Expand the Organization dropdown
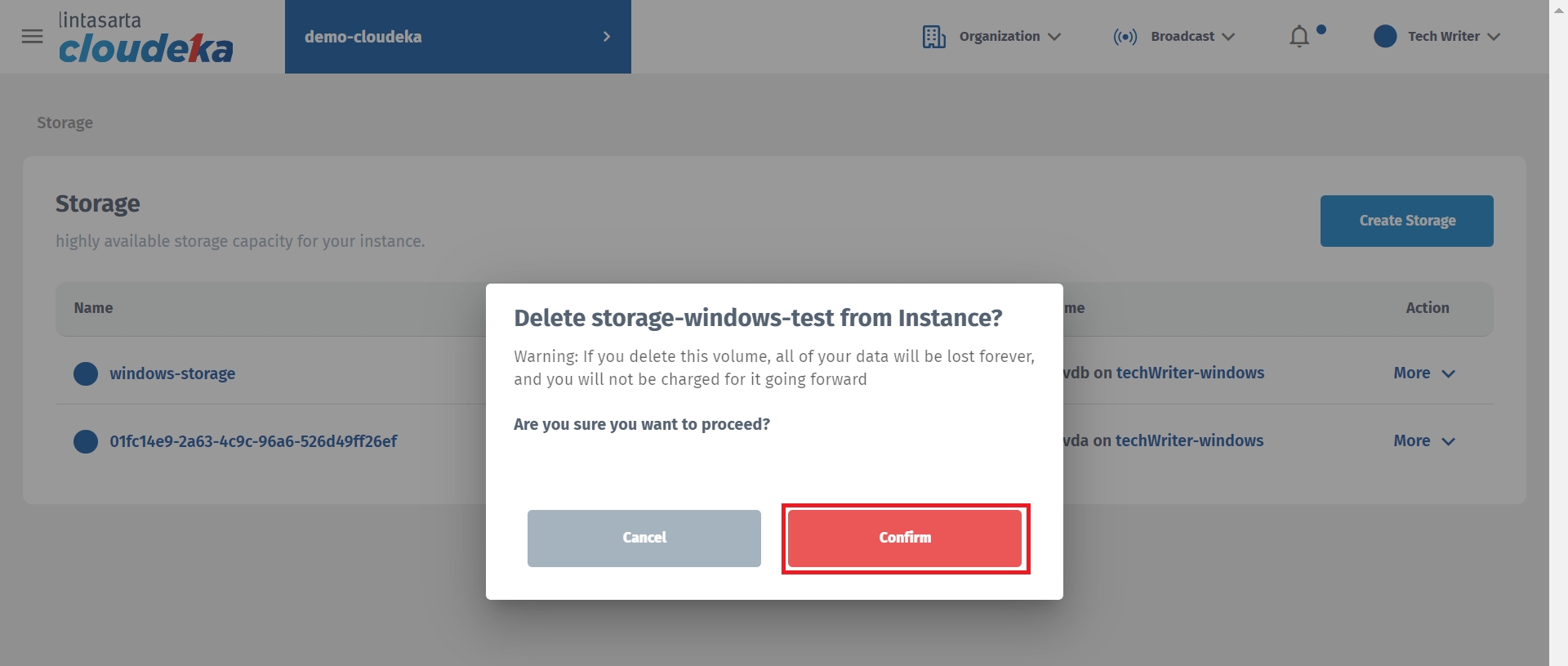This screenshot has height=666, width=1568. coord(1009,37)
